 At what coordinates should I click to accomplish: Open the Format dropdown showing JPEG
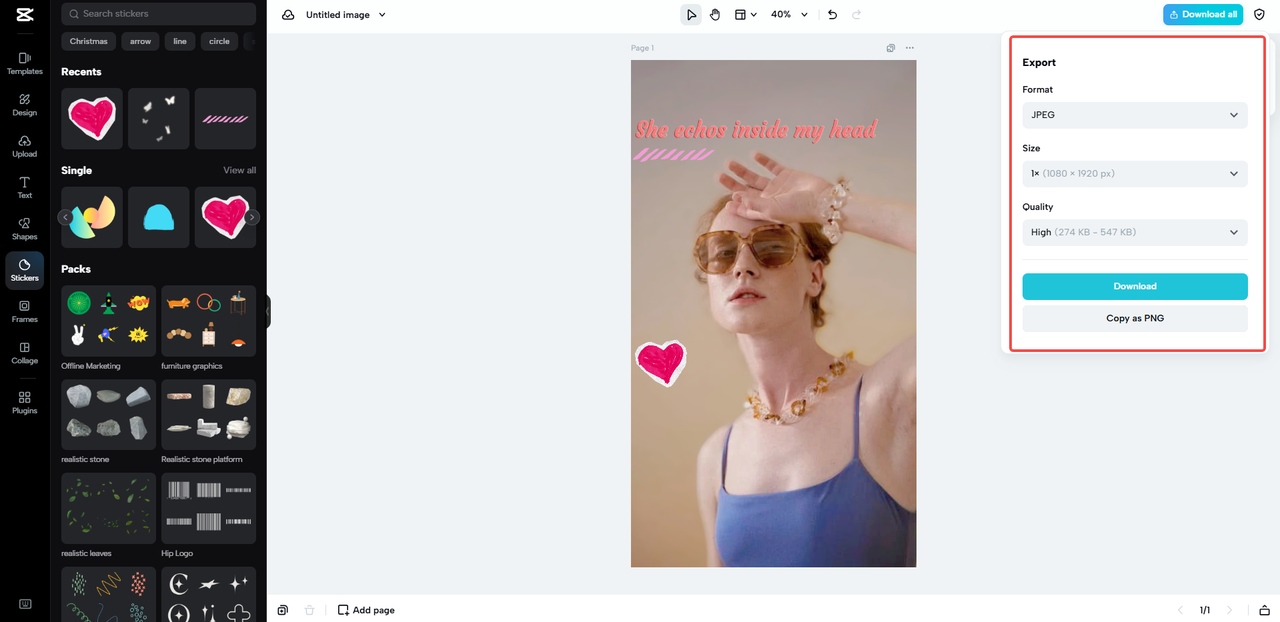coord(1135,115)
